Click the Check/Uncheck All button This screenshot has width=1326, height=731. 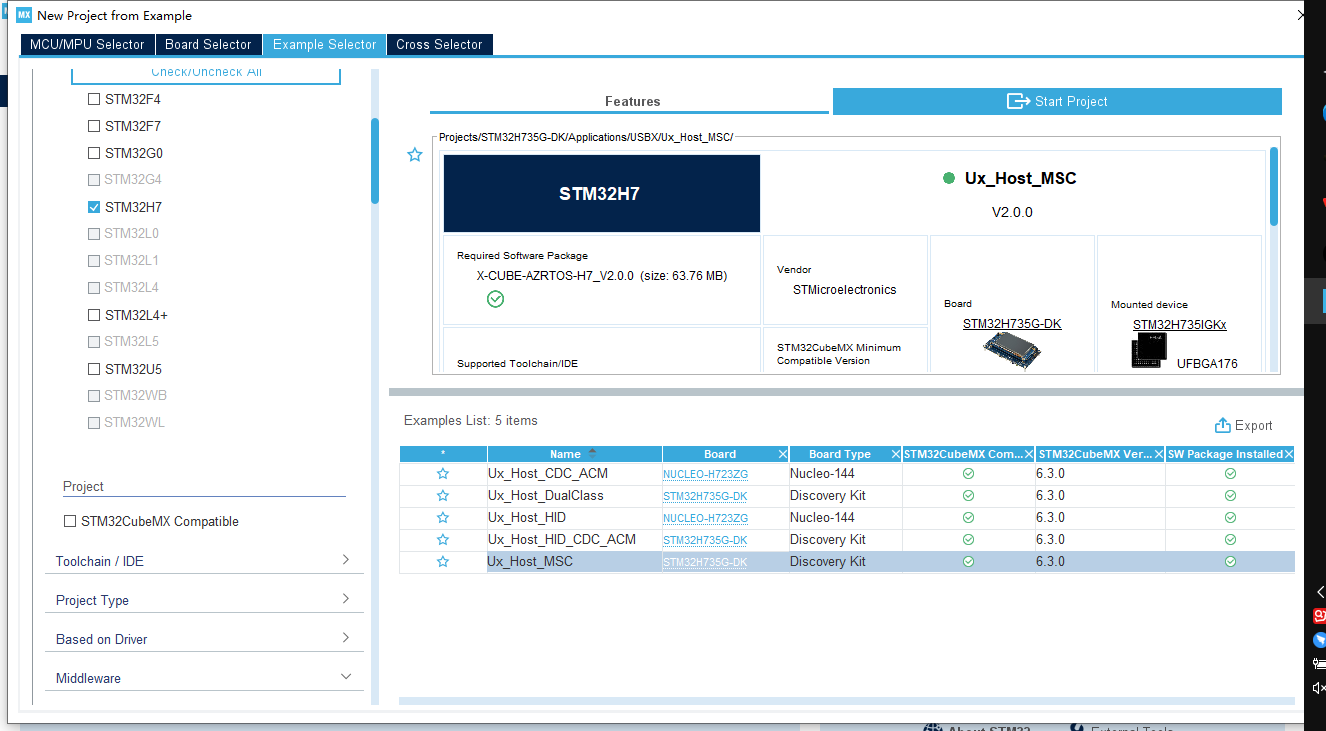click(x=206, y=74)
